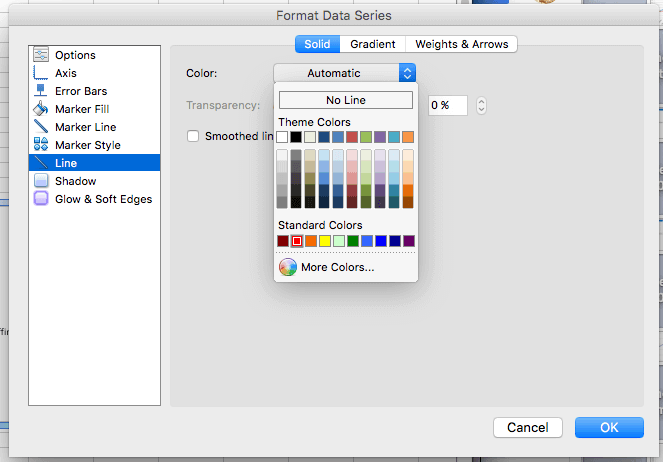
Task: Select the Axis icon in the list
Action: pos(41,73)
